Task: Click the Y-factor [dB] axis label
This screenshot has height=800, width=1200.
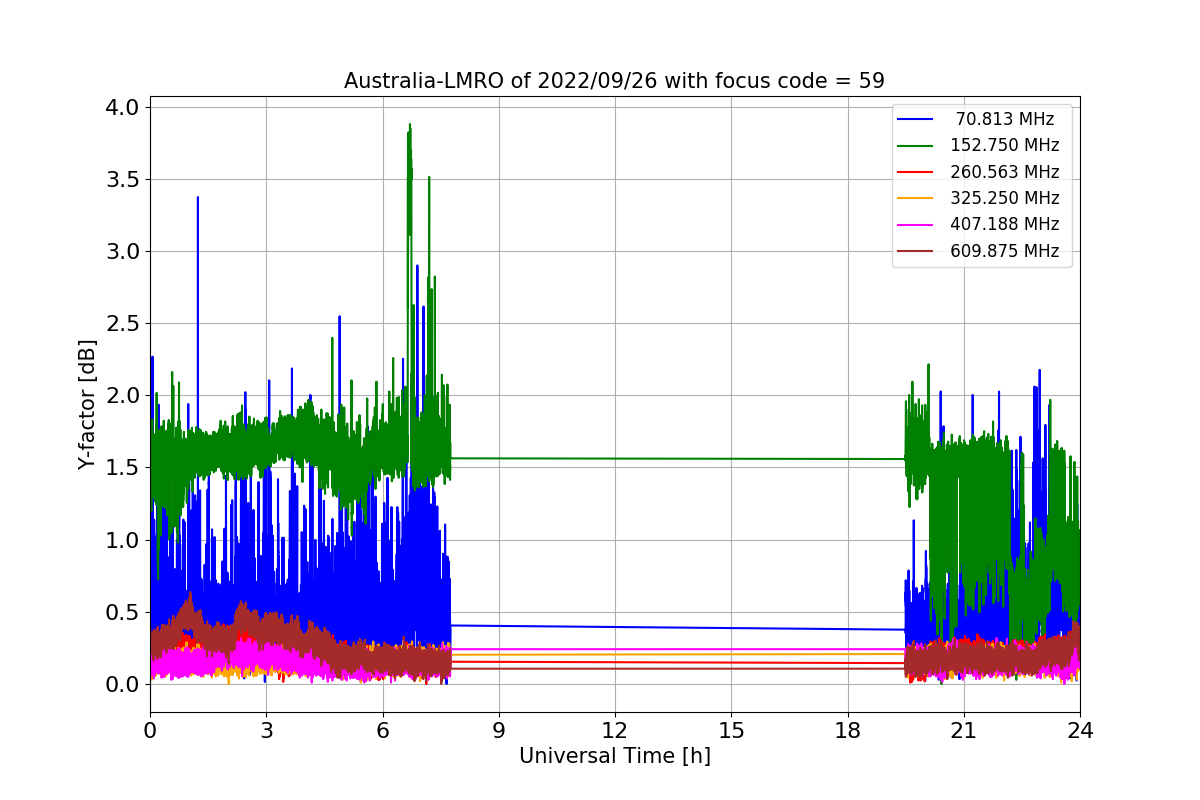Action: tap(87, 405)
